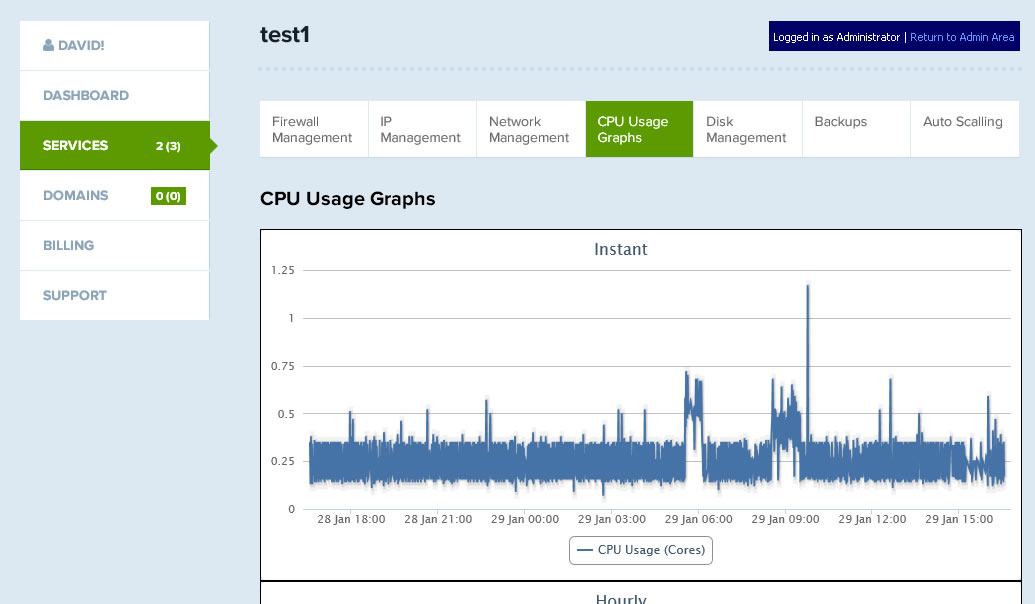Click the blue line swatch in legend
Screen dimensions: 1035x604
click(x=584, y=550)
